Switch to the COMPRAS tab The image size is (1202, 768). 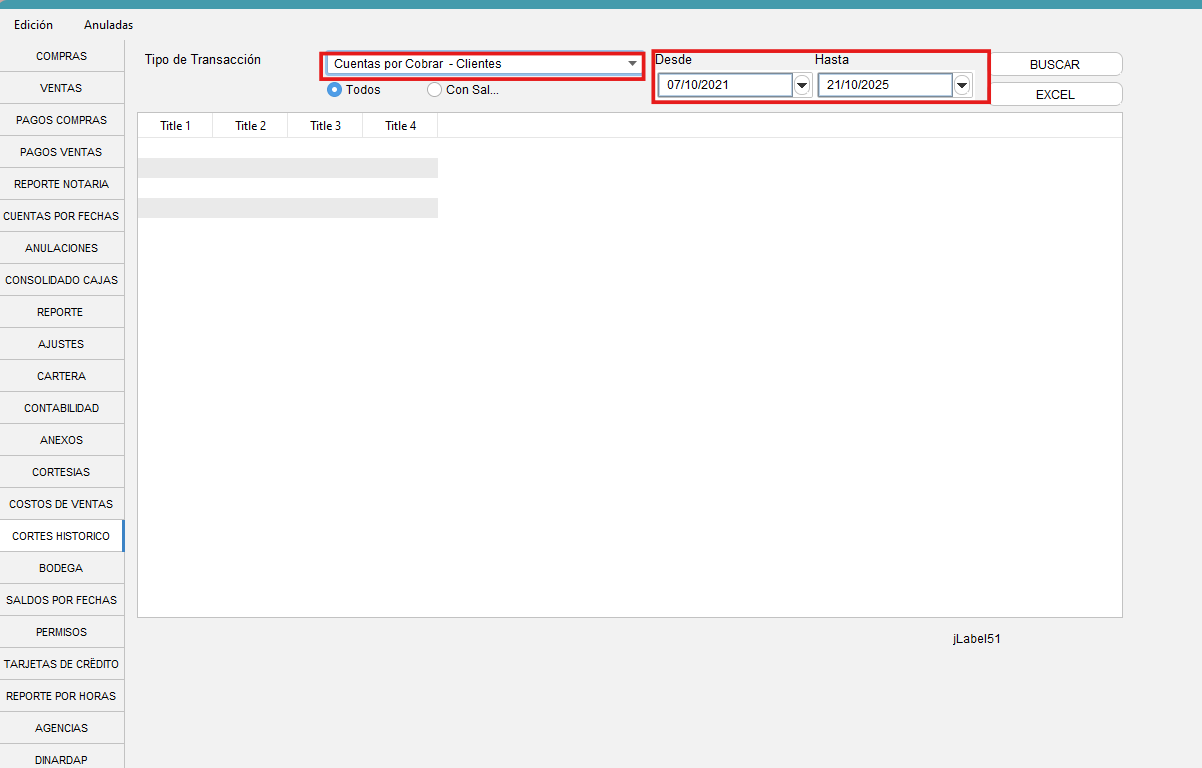61,56
